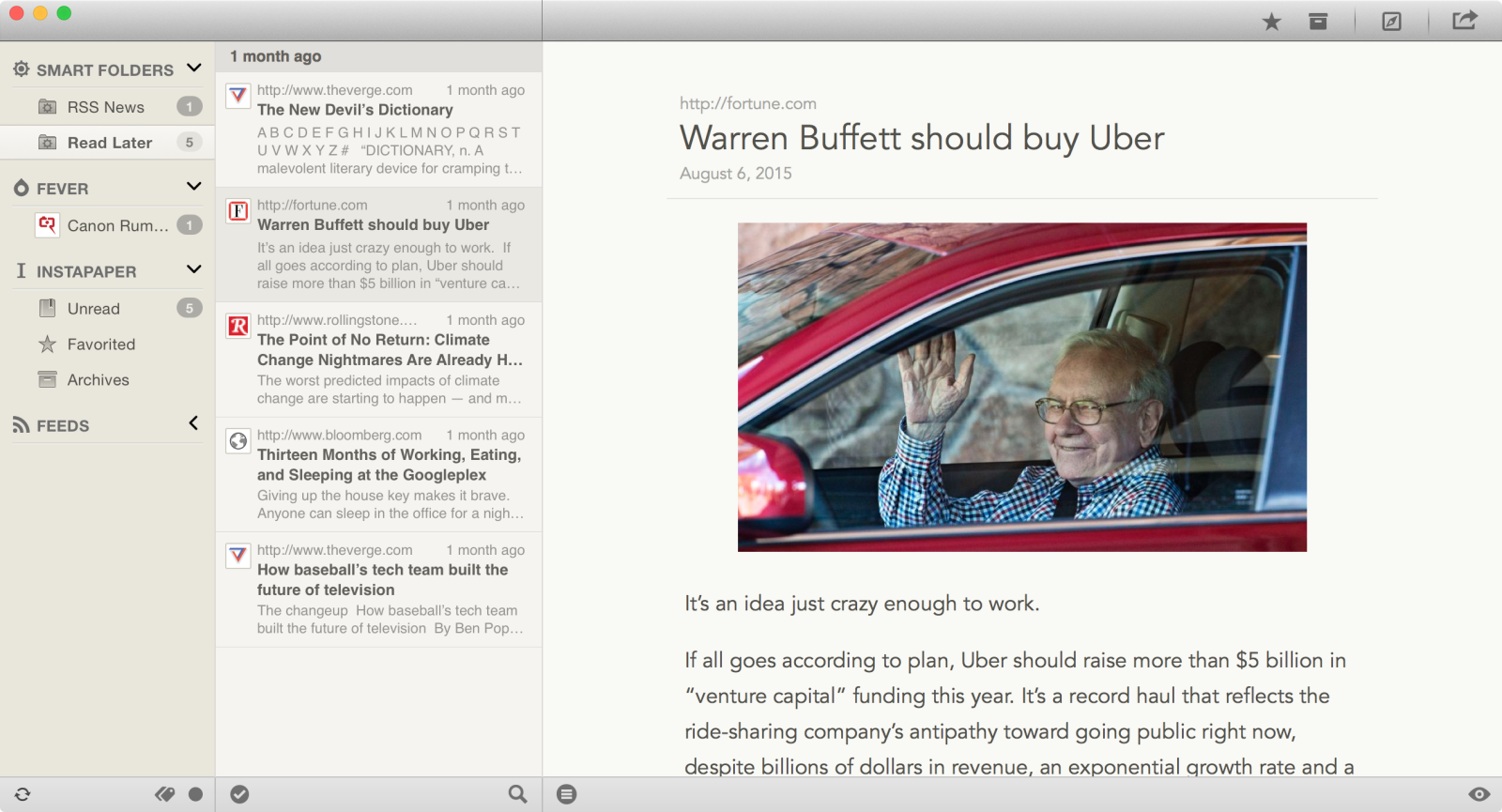Viewport: 1502px width, 812px height.
Task: Click the lined circle icon below the article
Action: coord(566,794)
